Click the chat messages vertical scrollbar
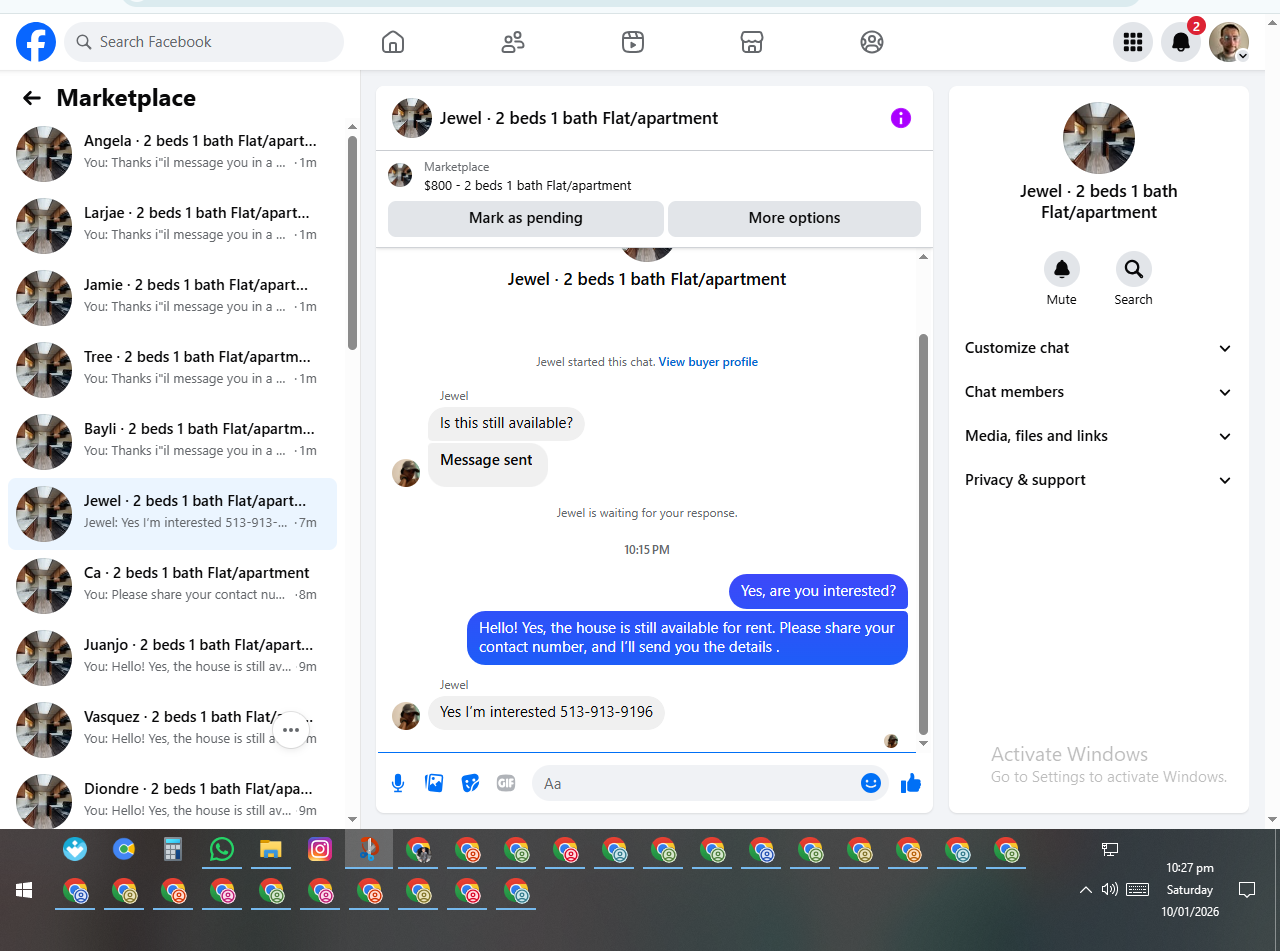Viewport: 1280px width, 951px height. click(923, 535)
